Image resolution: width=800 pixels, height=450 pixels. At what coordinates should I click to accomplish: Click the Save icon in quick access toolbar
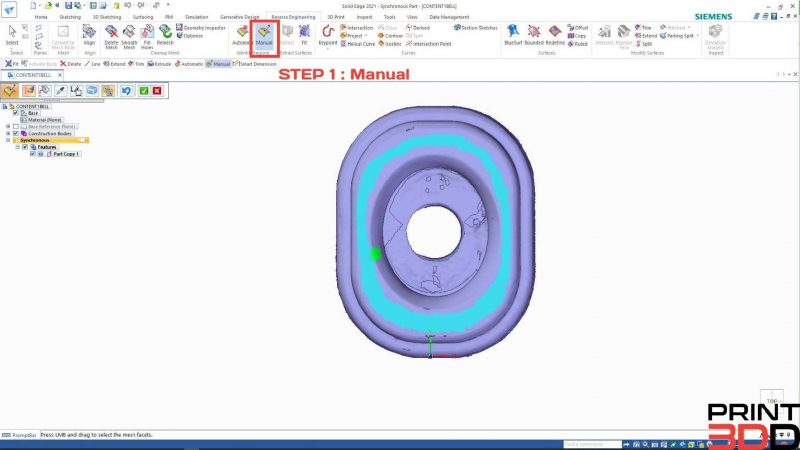point(68,6)
